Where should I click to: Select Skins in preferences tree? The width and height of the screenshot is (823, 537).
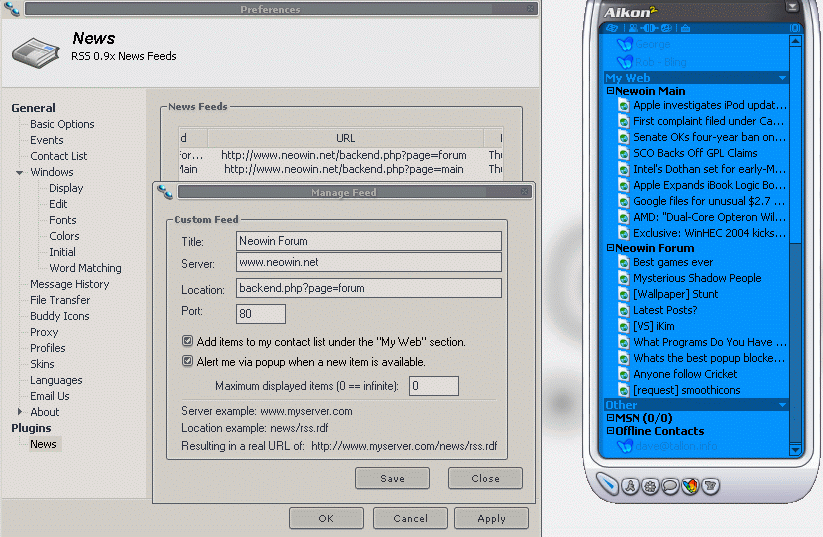[42, 364]
